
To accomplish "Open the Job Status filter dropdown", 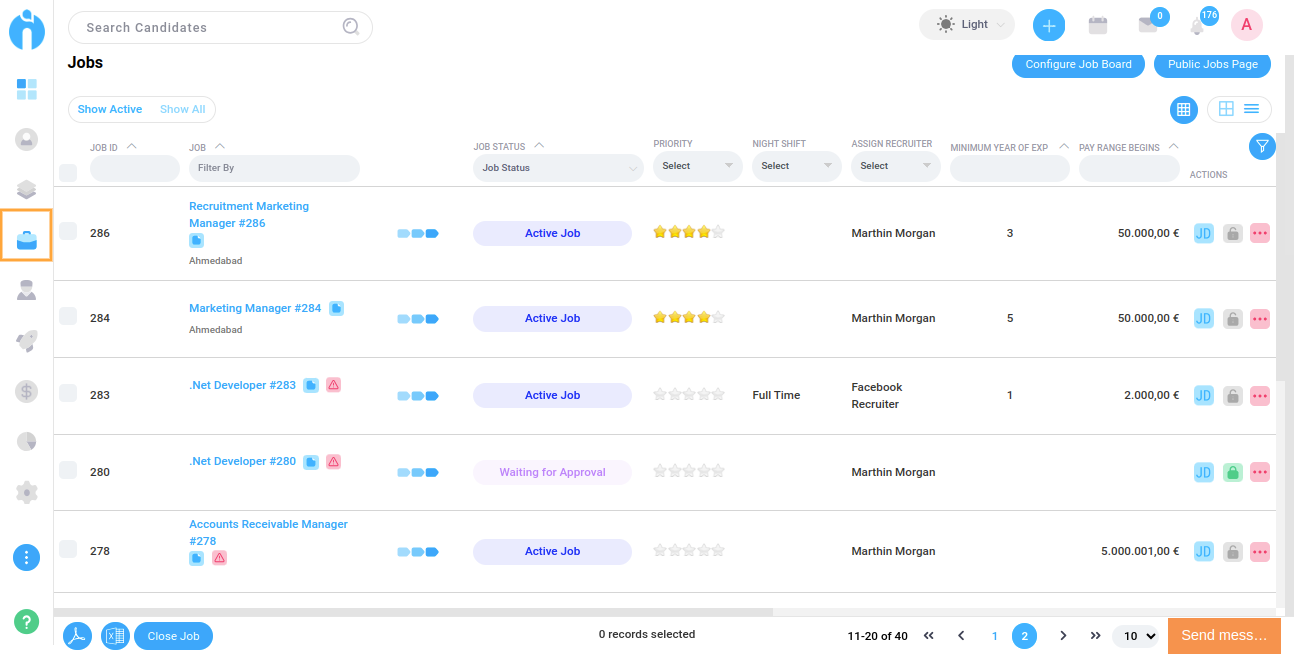I will (x=558, y=168).
